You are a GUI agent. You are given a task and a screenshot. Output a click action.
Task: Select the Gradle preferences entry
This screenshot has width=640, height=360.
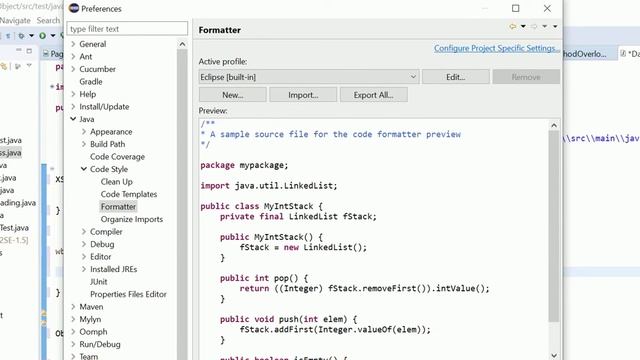point(91,82)
